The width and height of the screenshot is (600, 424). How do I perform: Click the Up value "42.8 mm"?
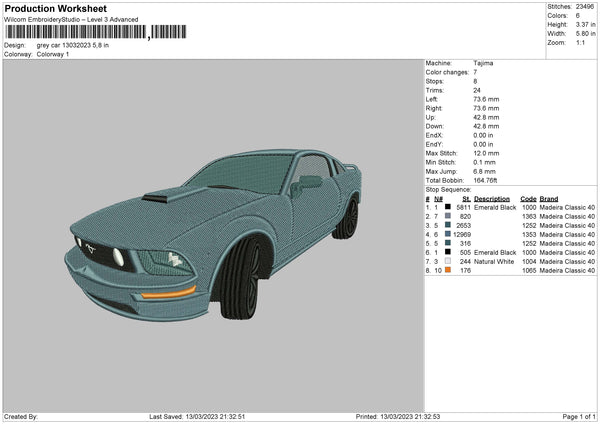[x=486, y=117]
